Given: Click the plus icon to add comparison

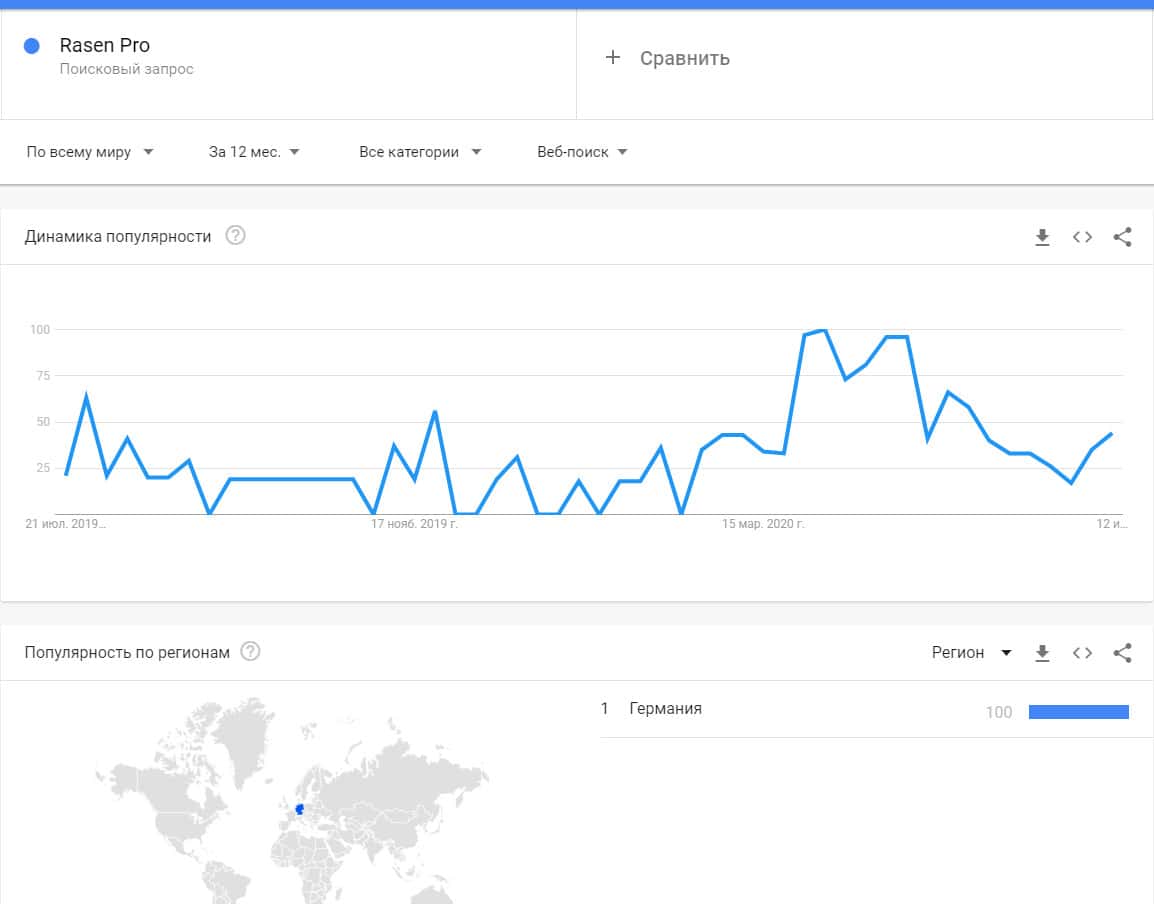Looking at the screenshot, I should (613, 58).
